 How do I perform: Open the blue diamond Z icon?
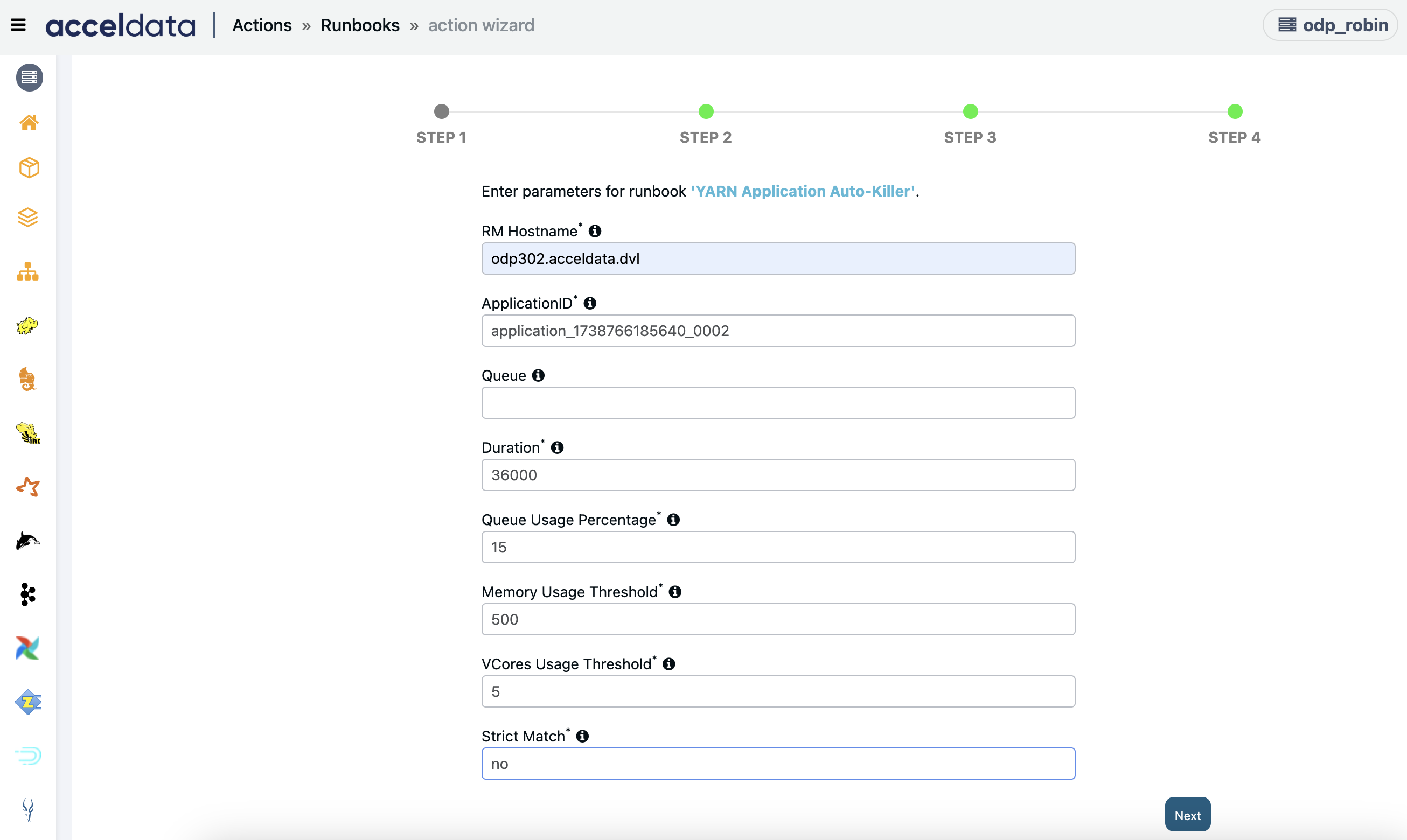tap(28, 702)
